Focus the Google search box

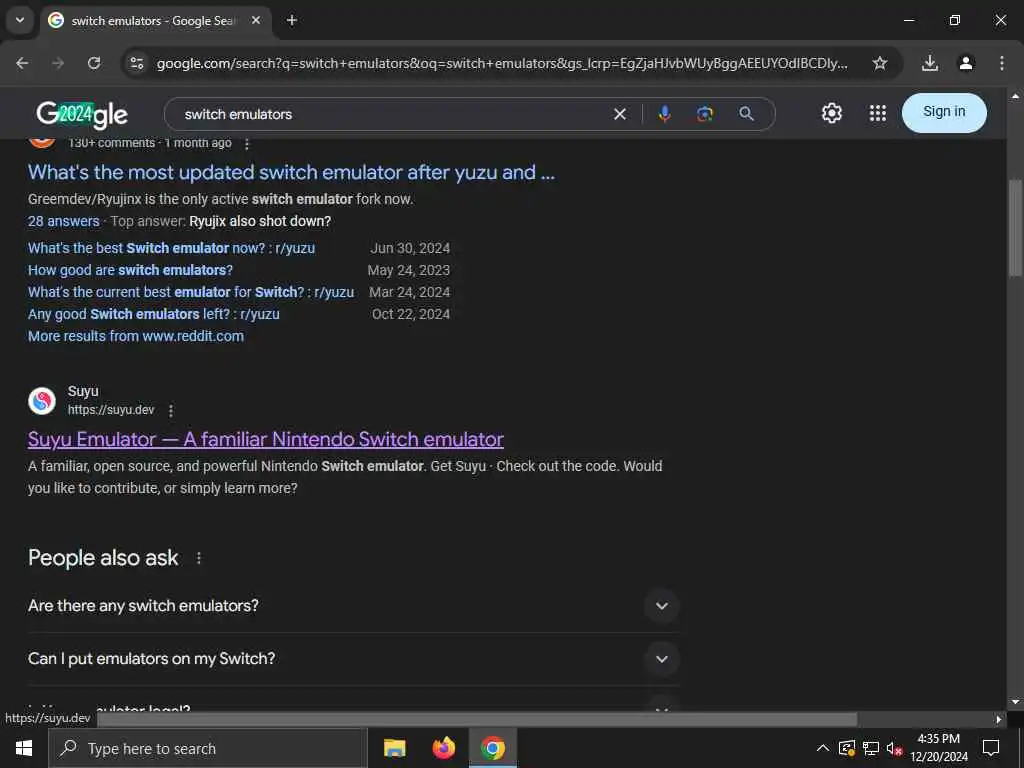[x=392, y=114]
